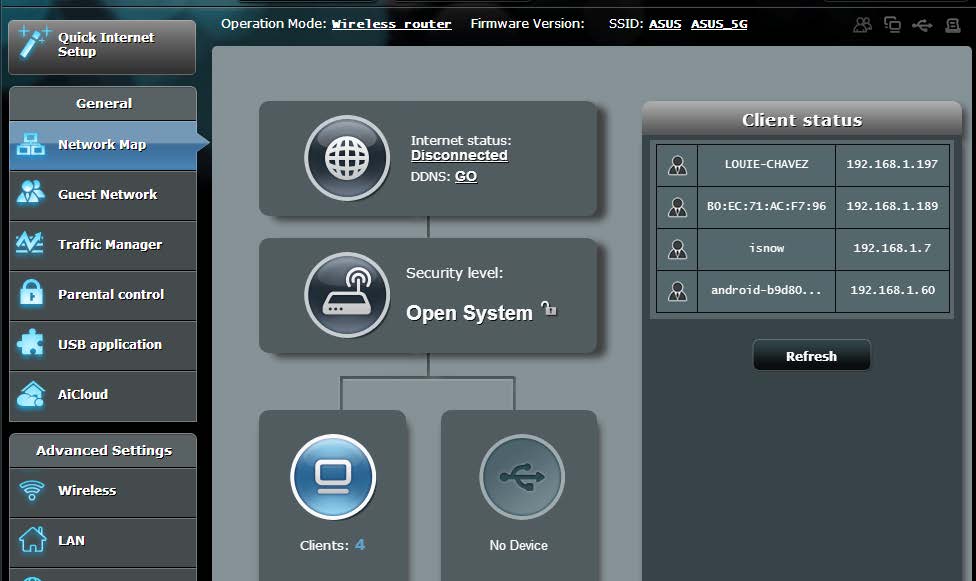Screen dimensions: 976x581
Task: Open Wireless advanced settings
Action: (x=103, y=491)
